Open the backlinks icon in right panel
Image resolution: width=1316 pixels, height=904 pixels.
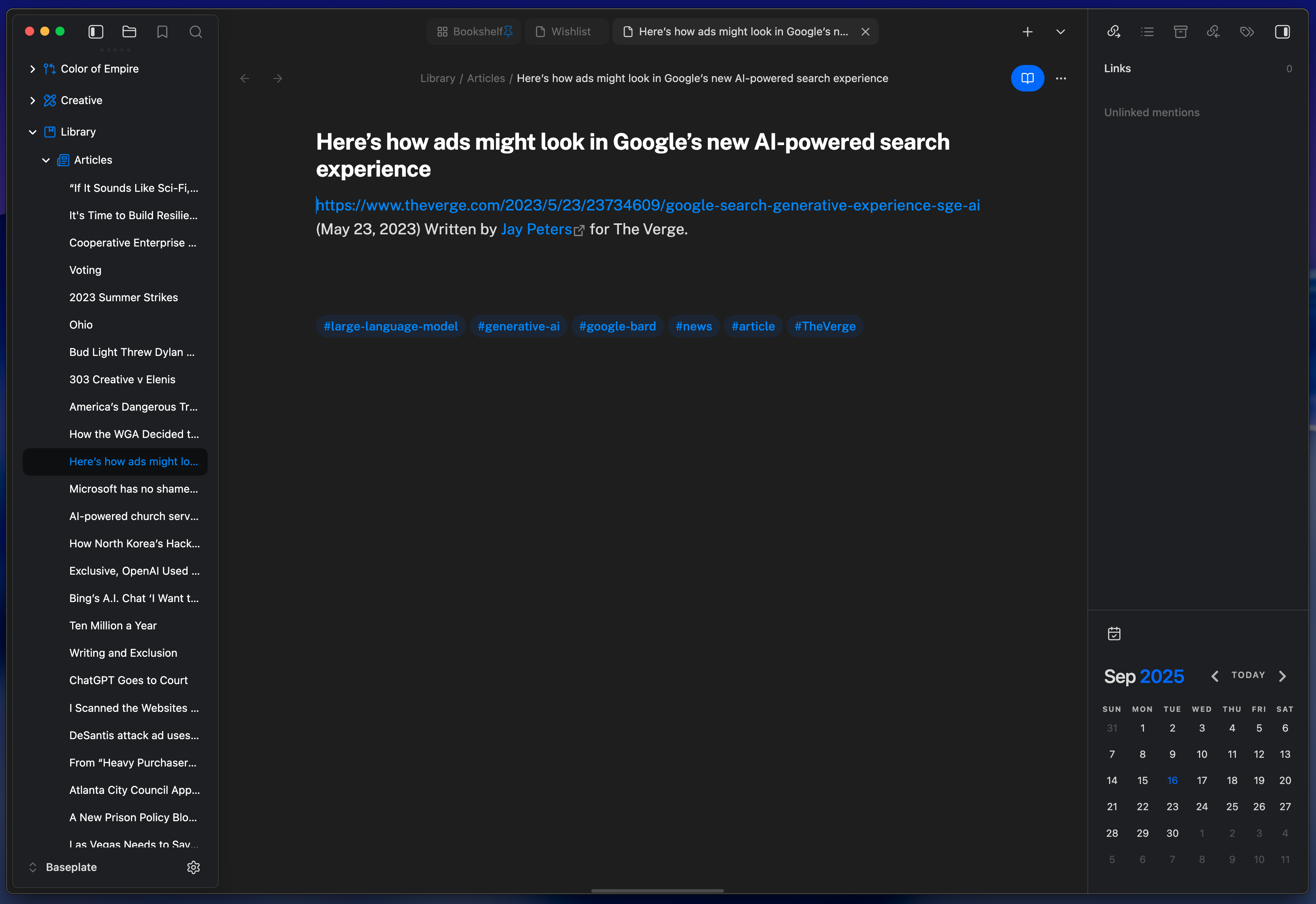tap(1113, 32)
